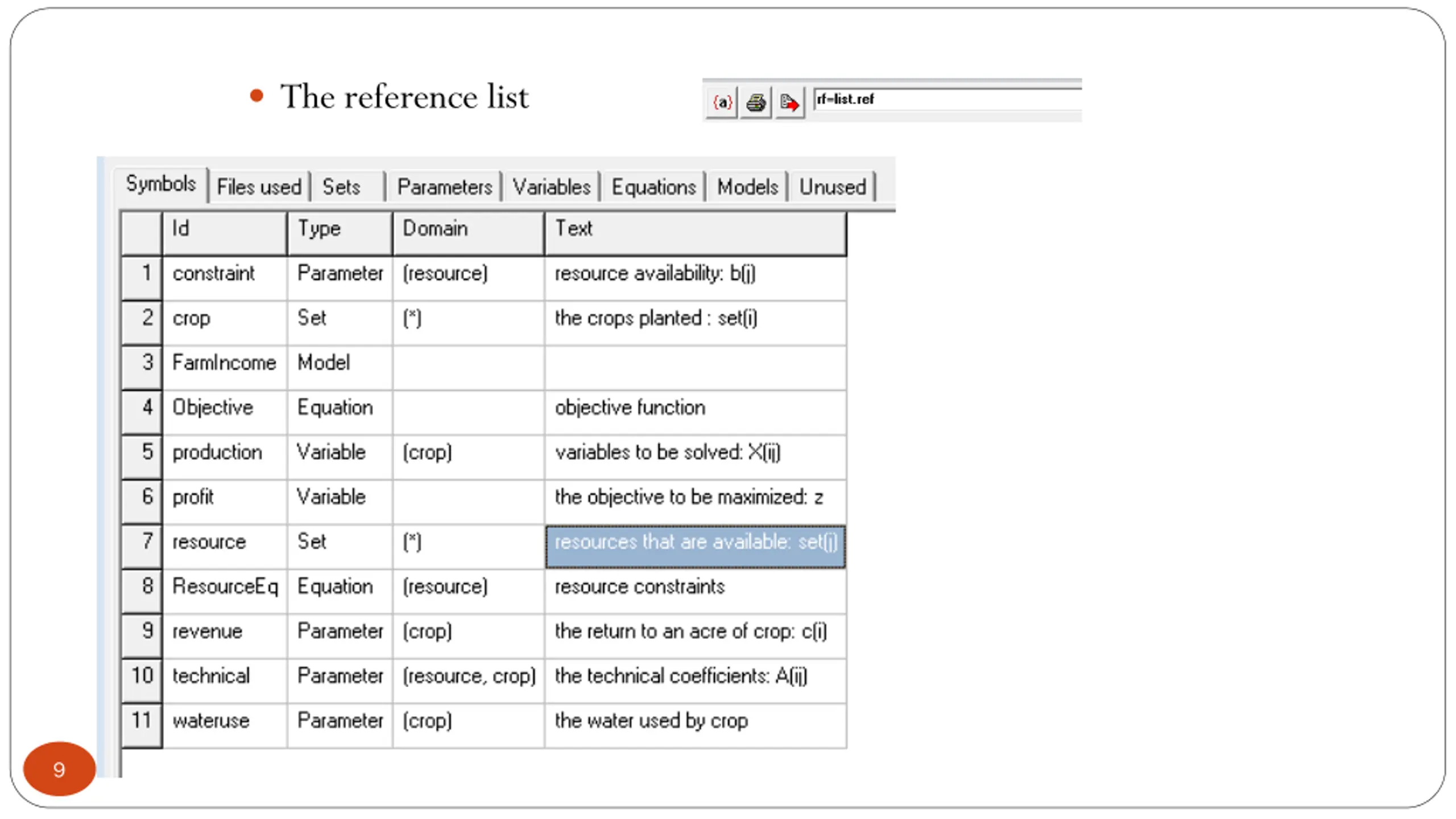Select the 'technical' Id cell
Screen dimensions: 1456x819
point(225,681)
